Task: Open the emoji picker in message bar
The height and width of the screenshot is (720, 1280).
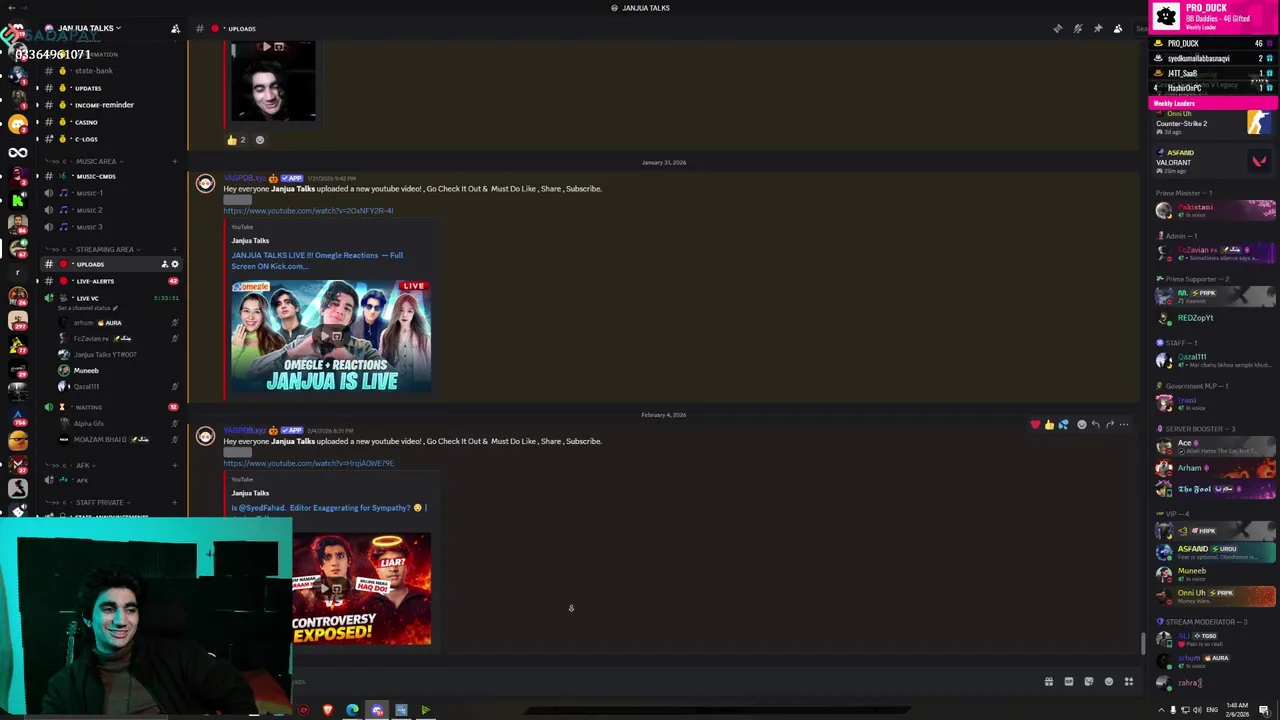Action: [1108, 682]
